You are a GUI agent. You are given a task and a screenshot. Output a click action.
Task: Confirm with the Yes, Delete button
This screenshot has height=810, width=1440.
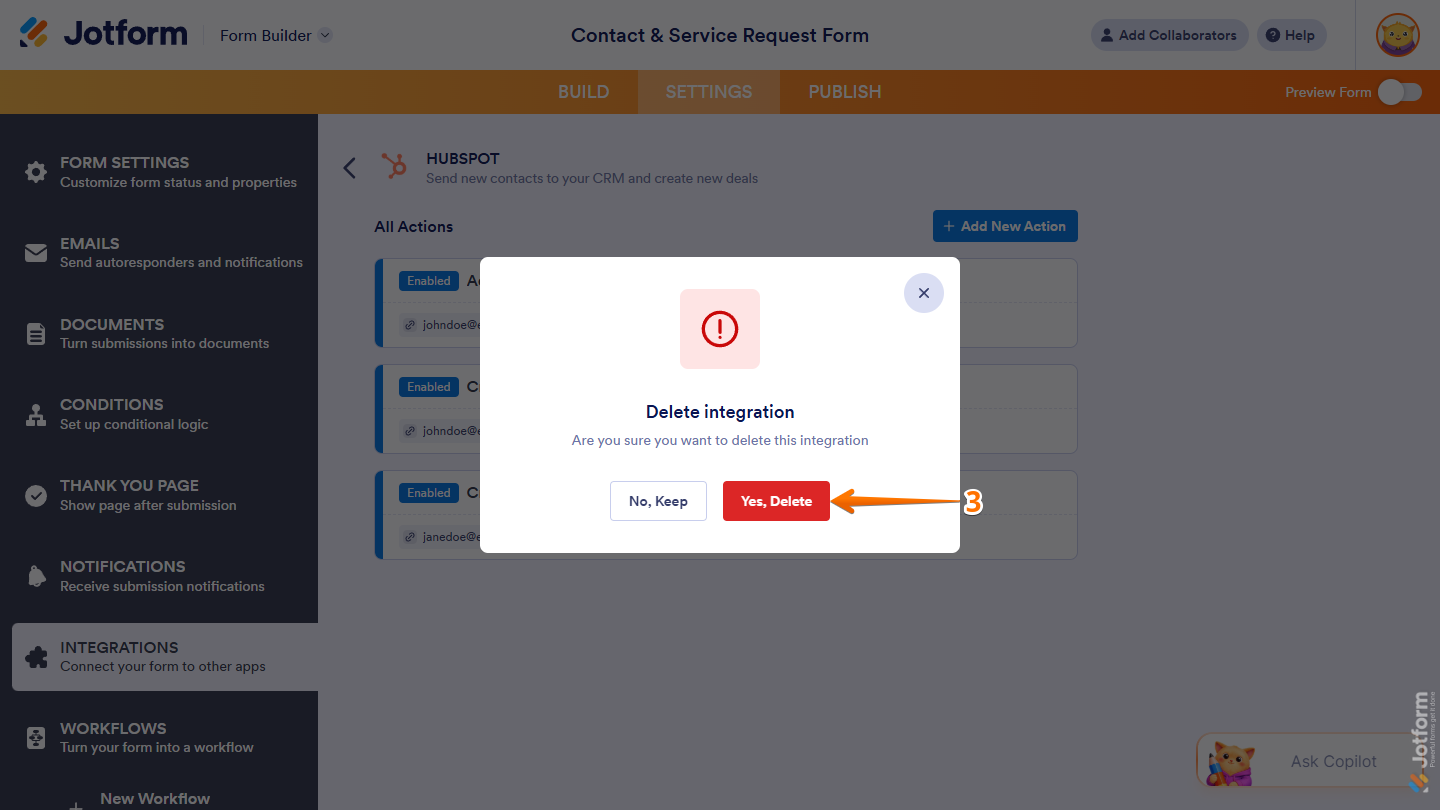tap(776, 501)
